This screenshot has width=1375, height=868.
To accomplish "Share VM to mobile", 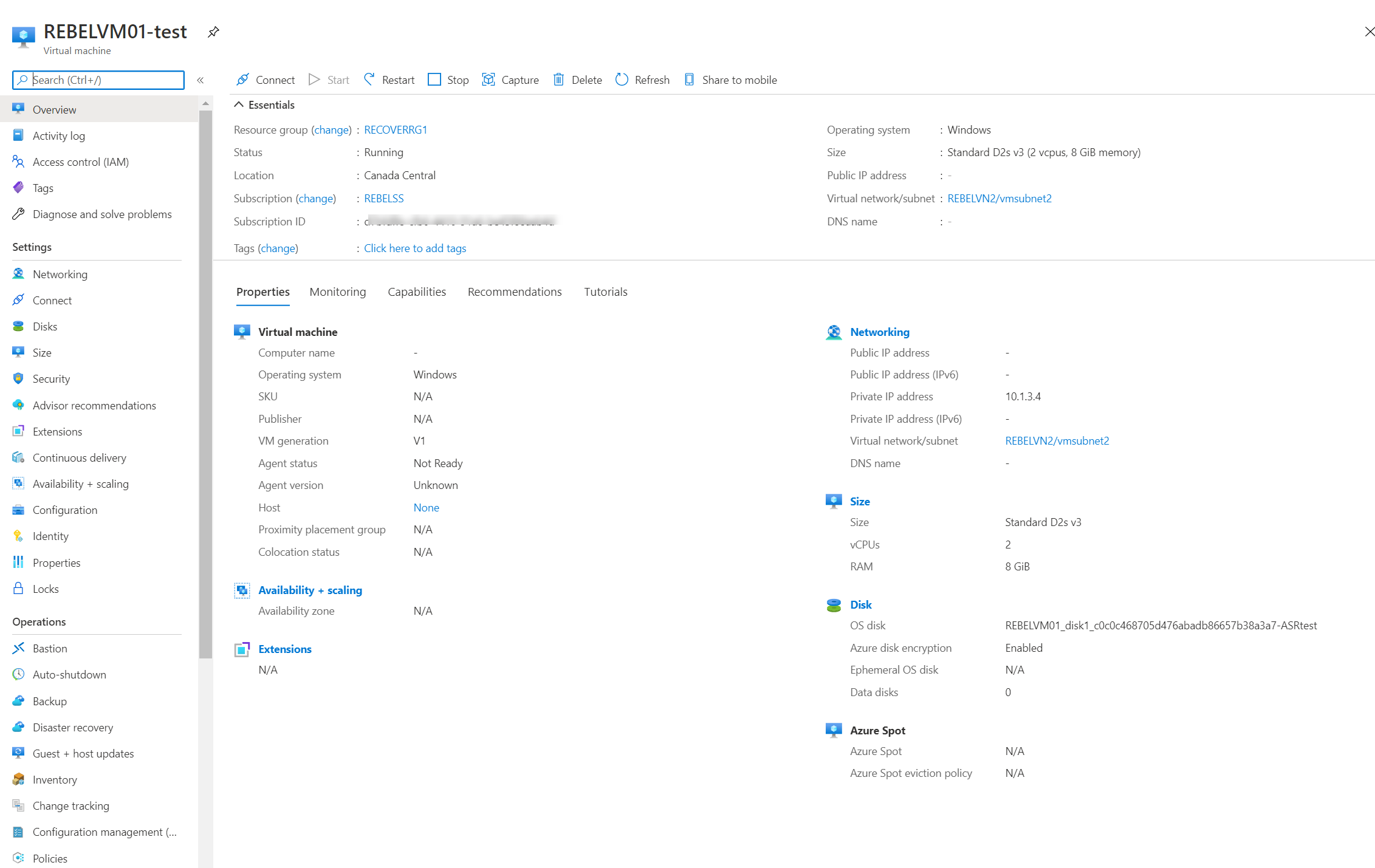I will tap(730, 80).
